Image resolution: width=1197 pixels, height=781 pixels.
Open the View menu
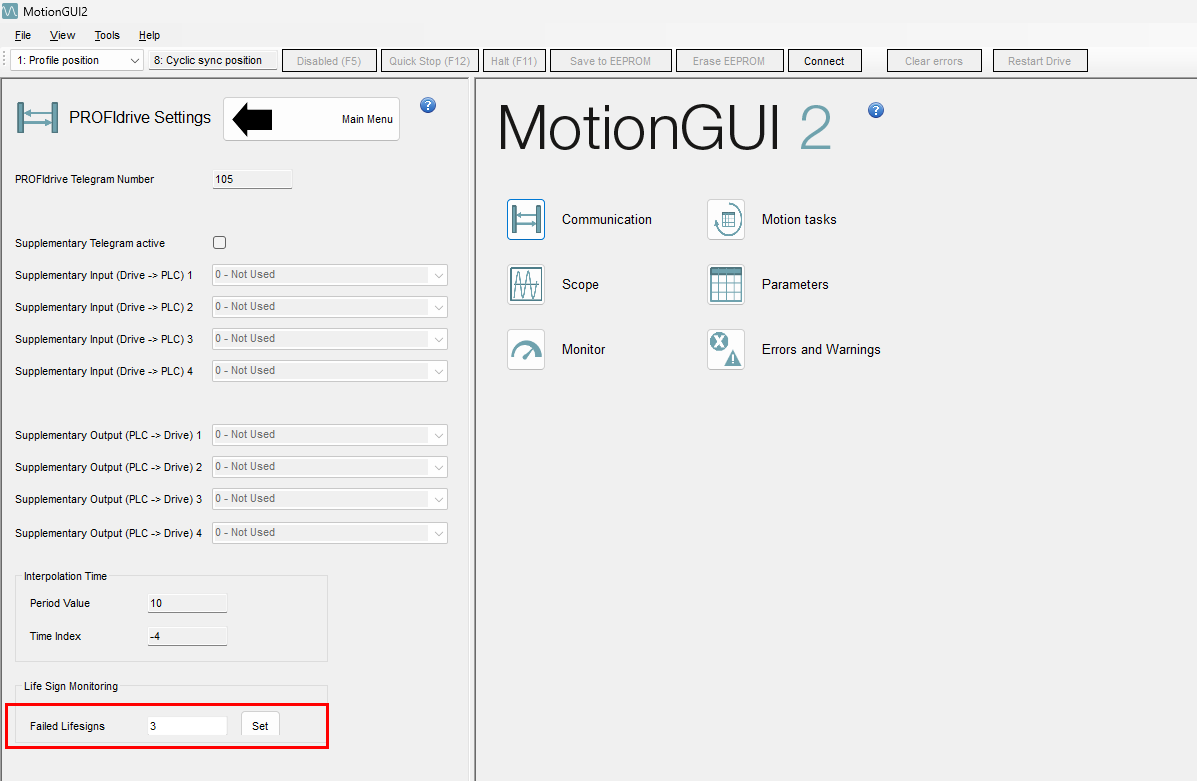[x=63, y=35]
